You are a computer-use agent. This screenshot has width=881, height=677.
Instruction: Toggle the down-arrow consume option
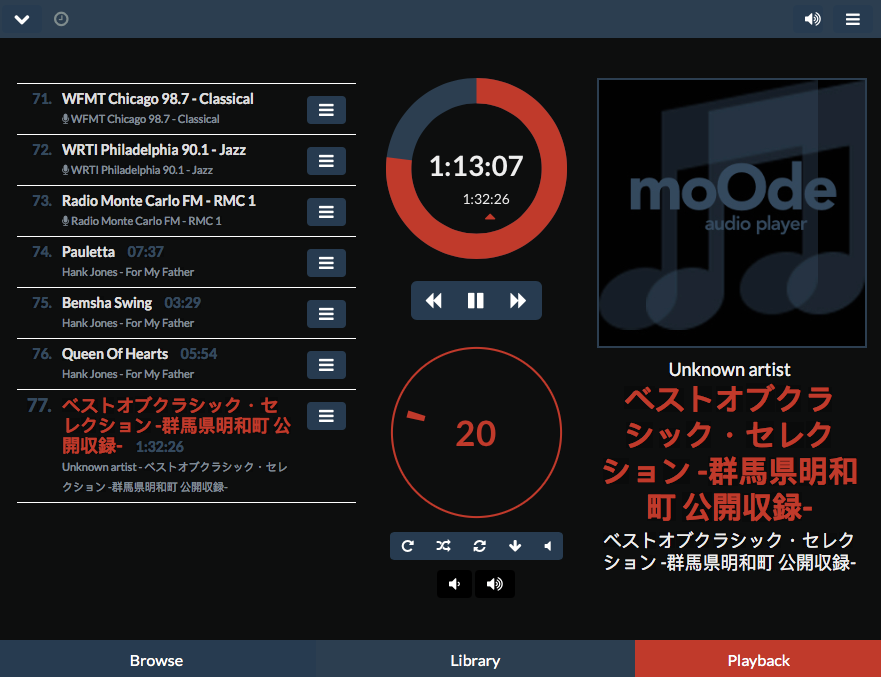click(515, 546)
